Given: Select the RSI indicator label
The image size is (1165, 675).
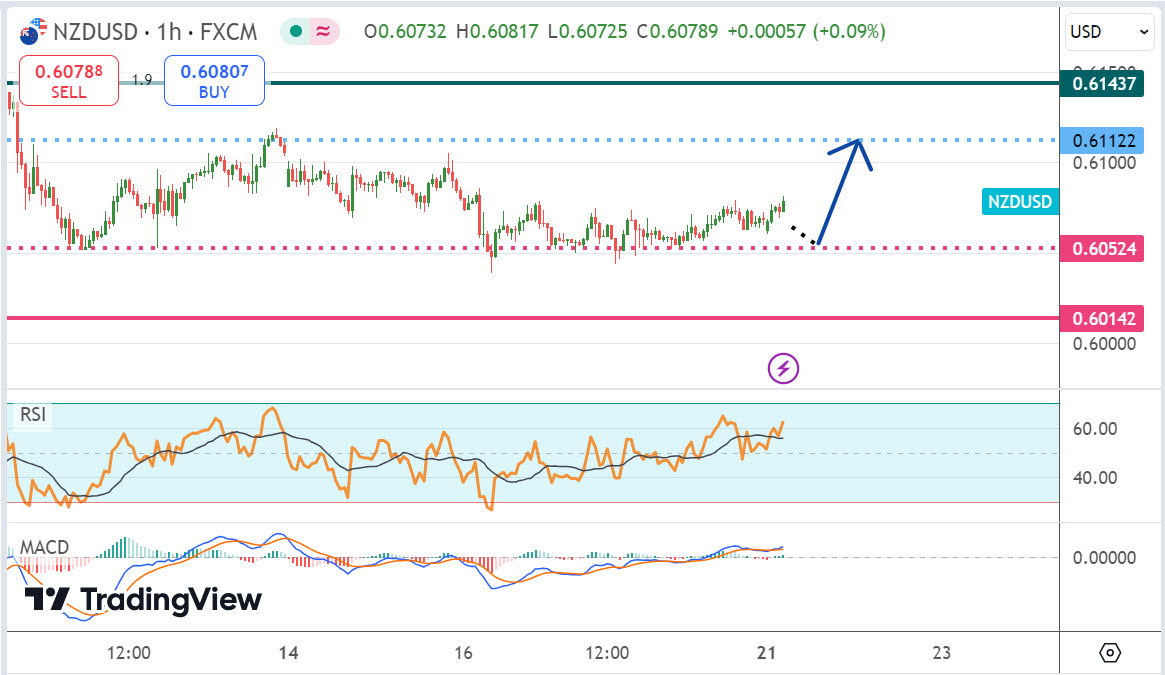Looking at the screenshot, I should (32, 414).
